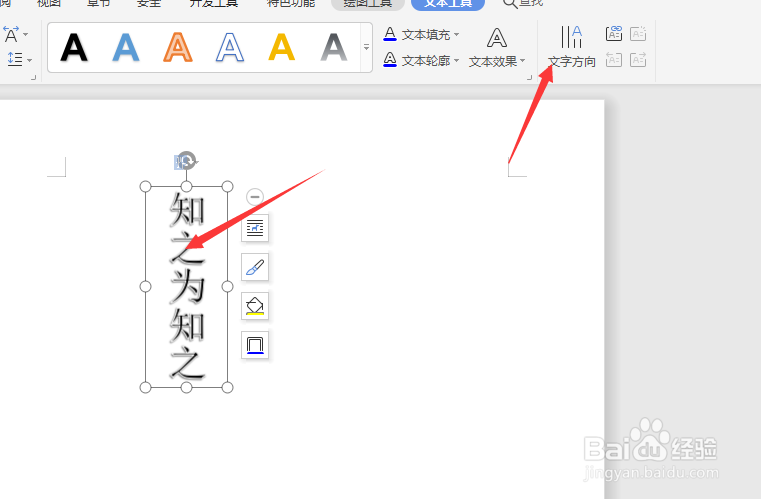Open the layout options floating icon
Screen dimensions: 761x499
click(255, 228)
